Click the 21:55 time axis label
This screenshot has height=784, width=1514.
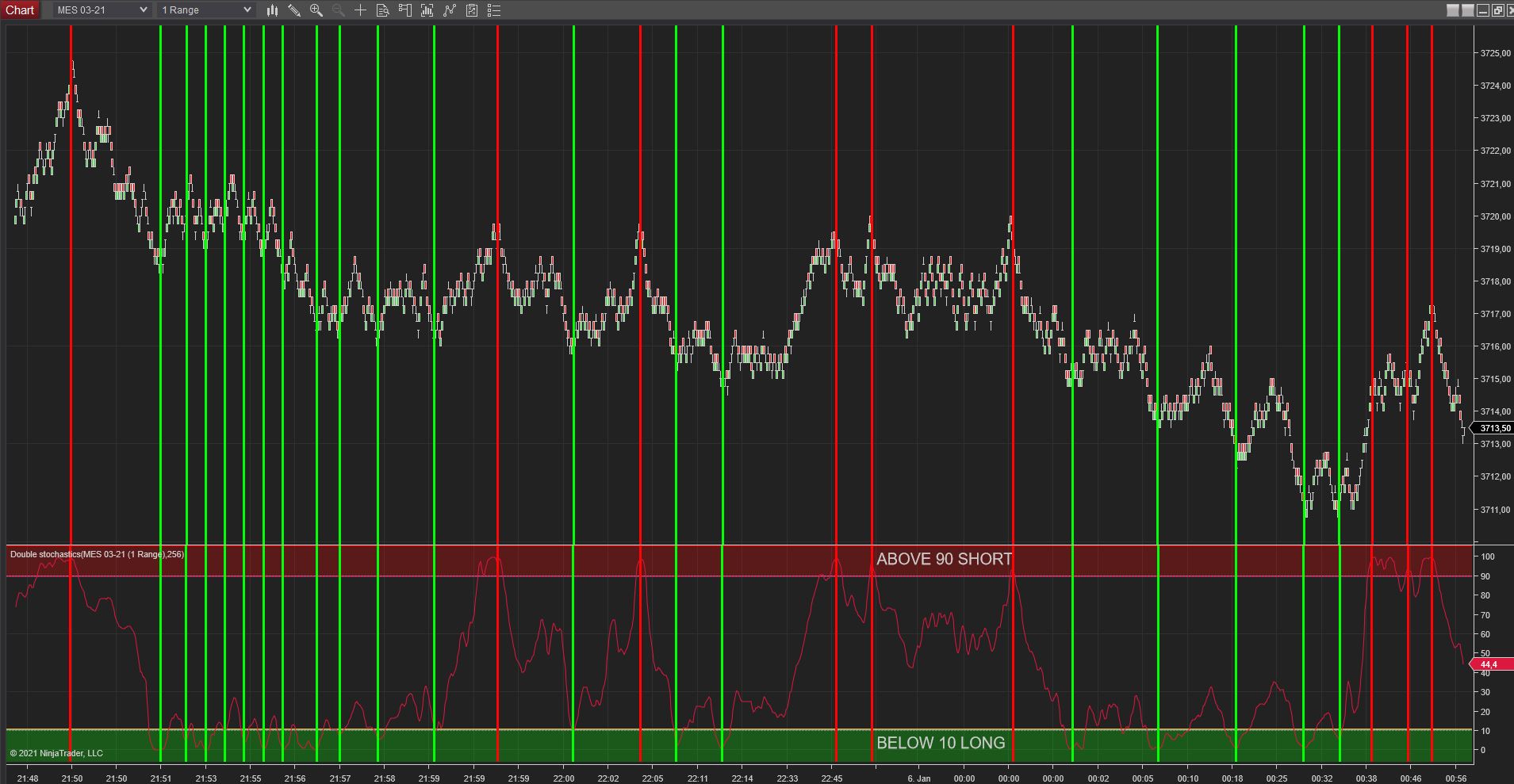coord(250,778)
